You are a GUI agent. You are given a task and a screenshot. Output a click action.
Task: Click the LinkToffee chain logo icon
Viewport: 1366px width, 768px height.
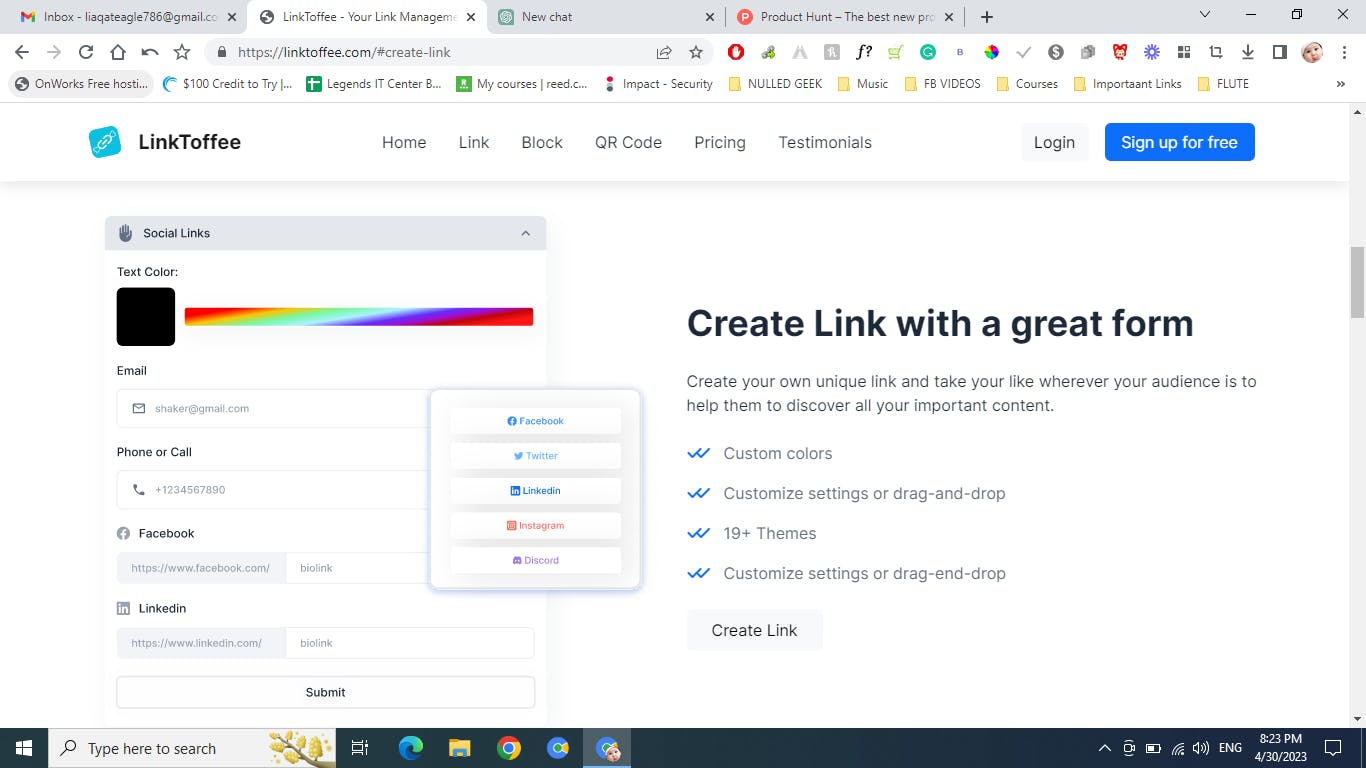(x=105, y=142)
